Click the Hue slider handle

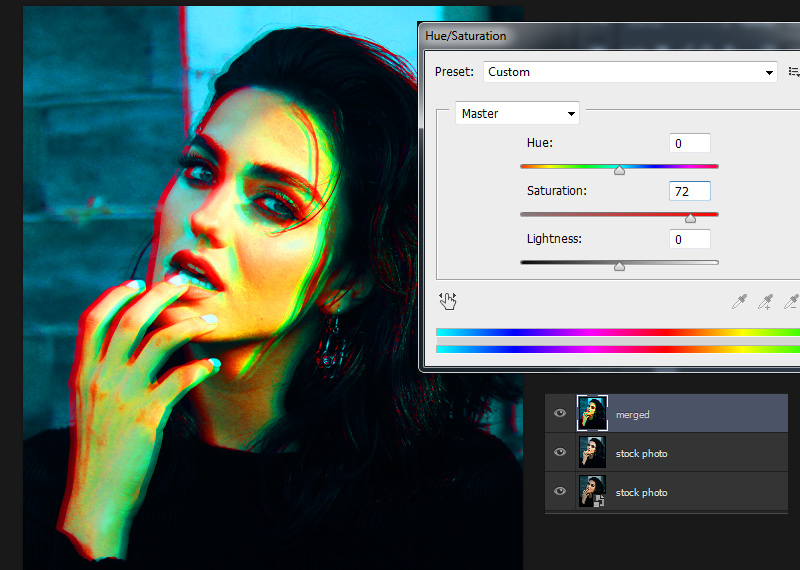[619, 170]
